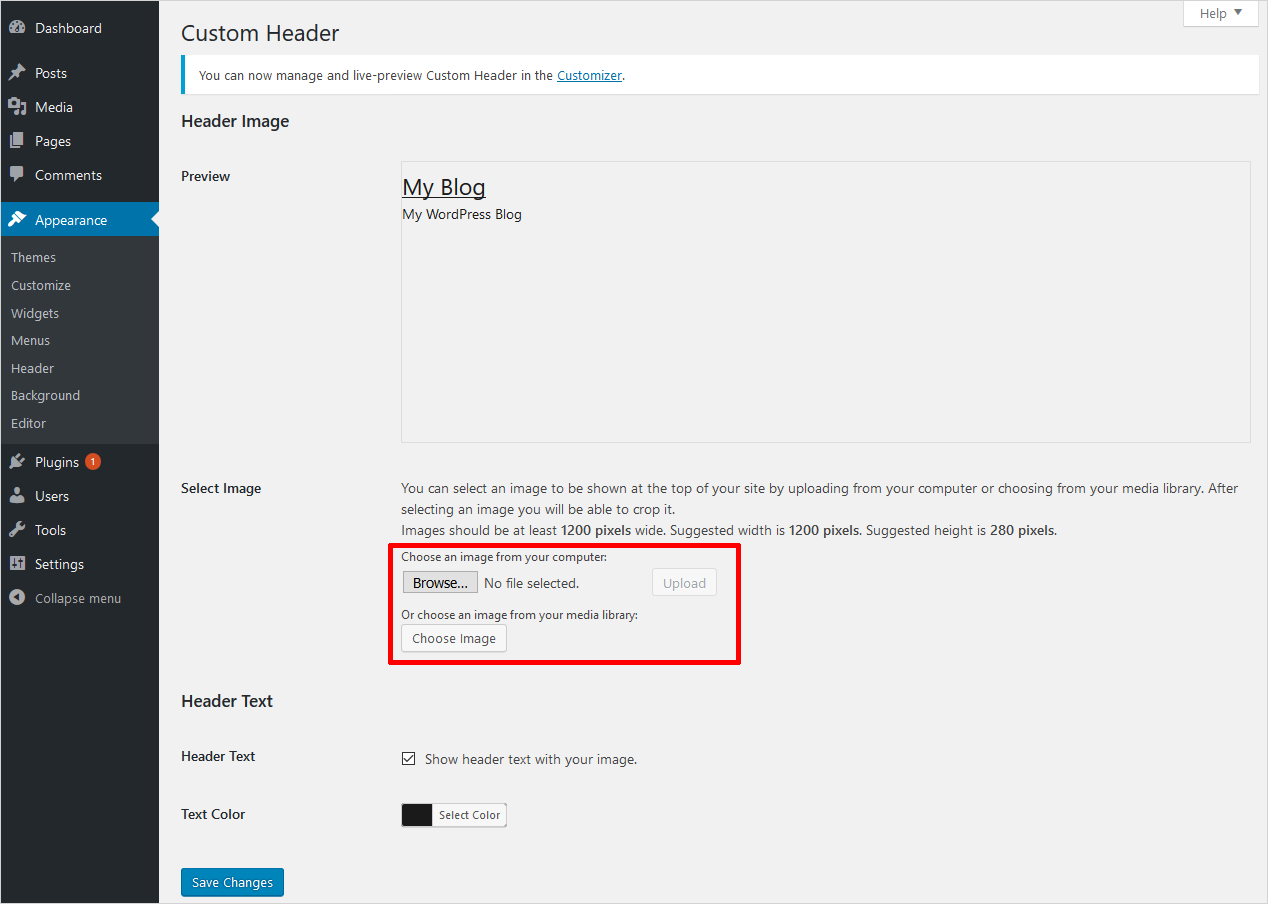Click the Posts pushpin icon
The height and width of the screenshot is (904, 1268).
click(18, 72)
